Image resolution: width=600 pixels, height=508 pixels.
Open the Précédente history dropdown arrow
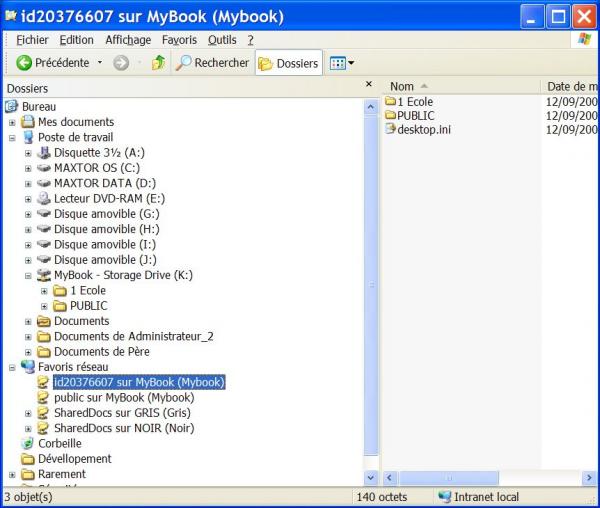point(100,62)
